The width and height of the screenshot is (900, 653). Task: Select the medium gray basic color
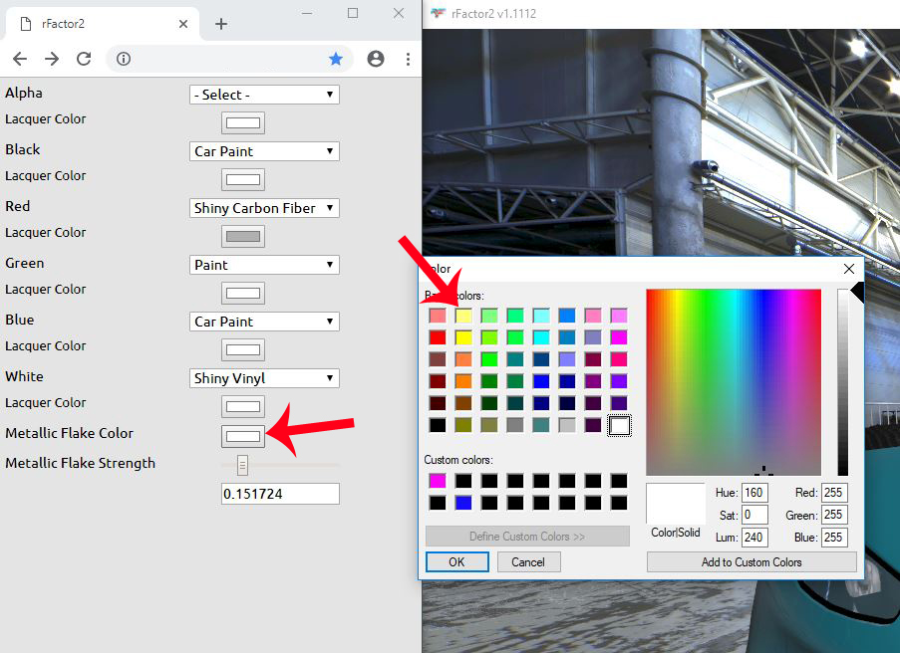pyautogui.click(x=515, y=425)
